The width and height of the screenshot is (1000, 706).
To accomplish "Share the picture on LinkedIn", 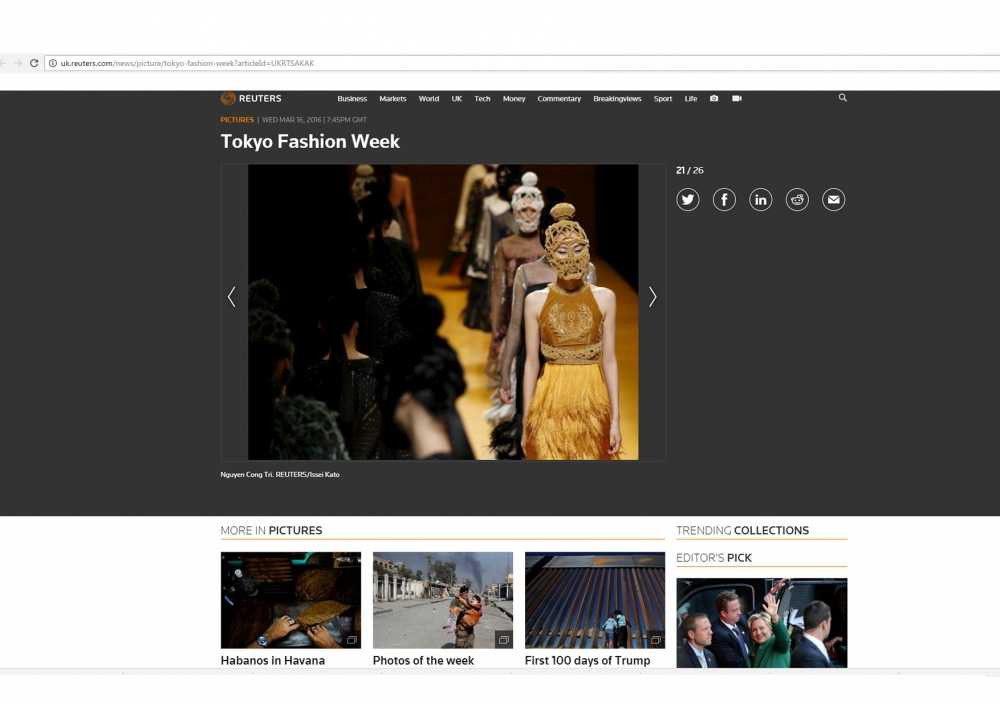I will (x=761, y=200).
